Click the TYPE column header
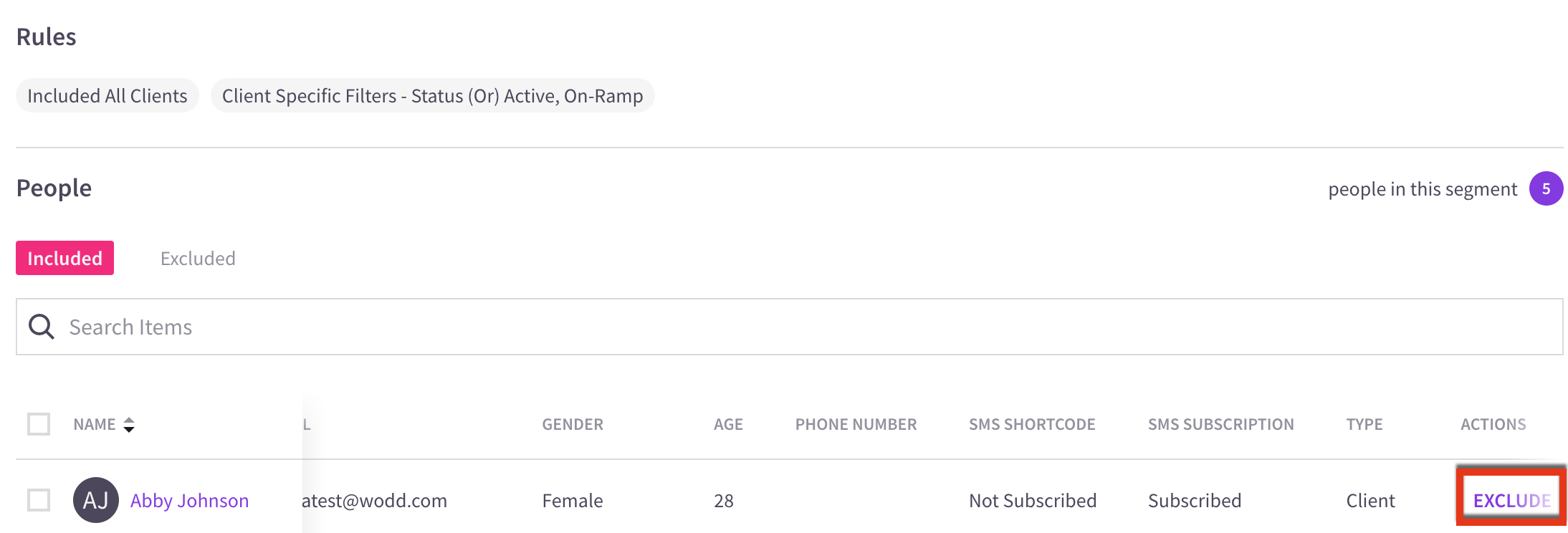This screenshot has height=533, width=1568. (x=1364, y=424)
